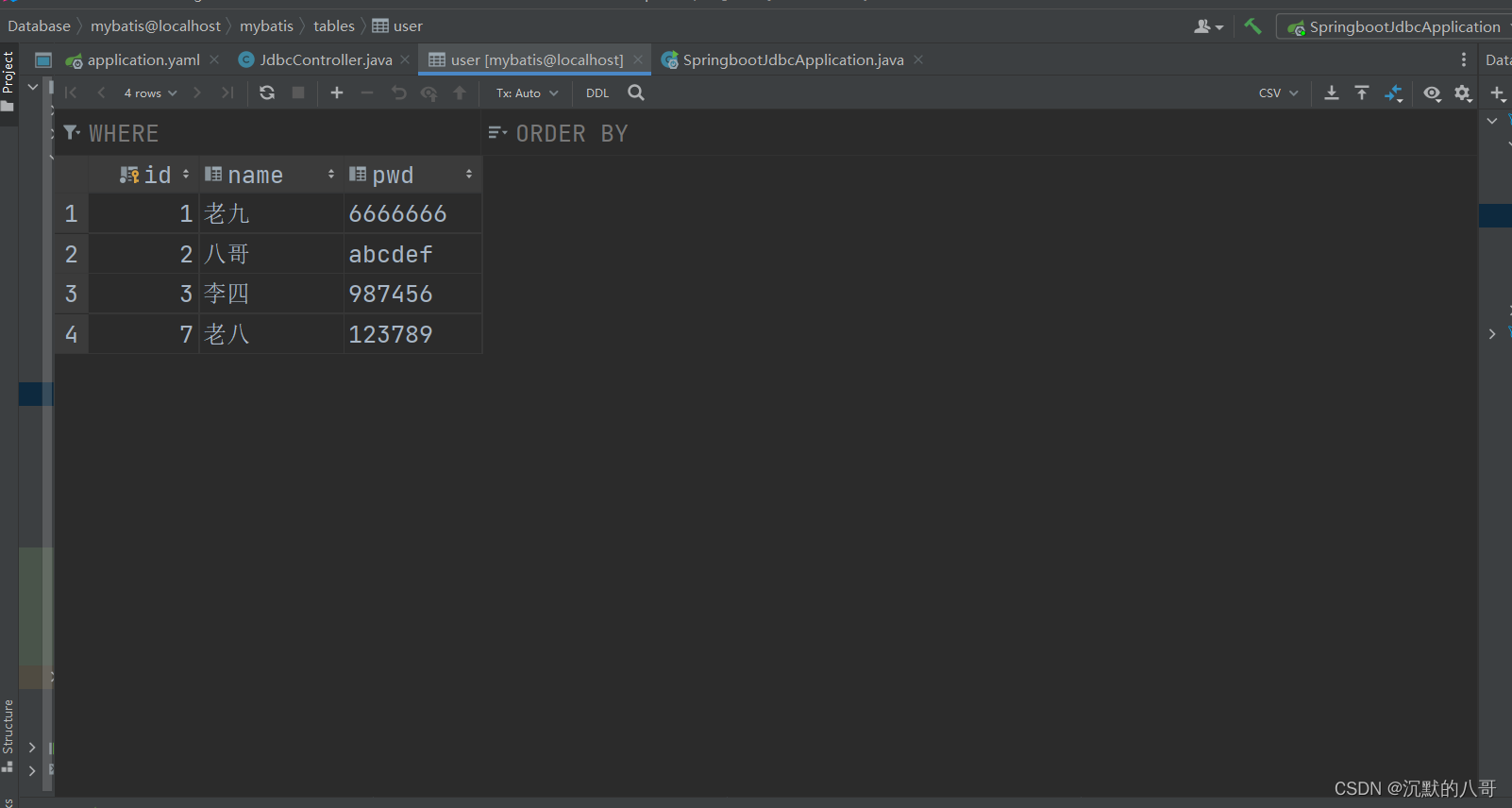Close the user [mybatis@localhost] tab
1512x808 pixels.
tap(638, 59)
